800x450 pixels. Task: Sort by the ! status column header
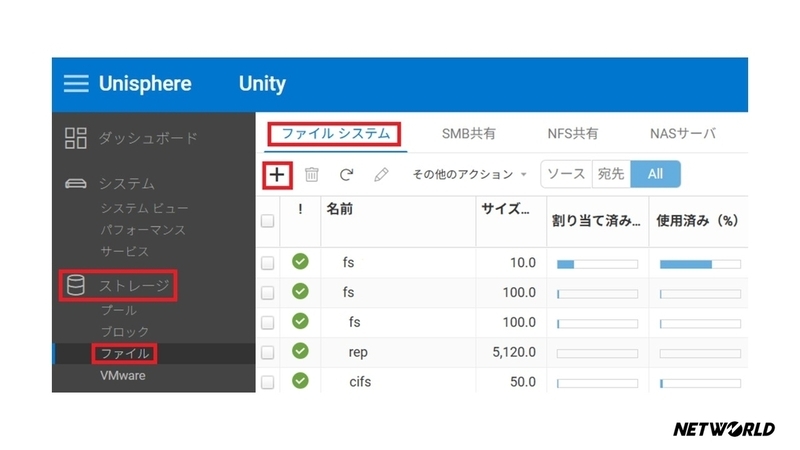(x=301, y=209)
